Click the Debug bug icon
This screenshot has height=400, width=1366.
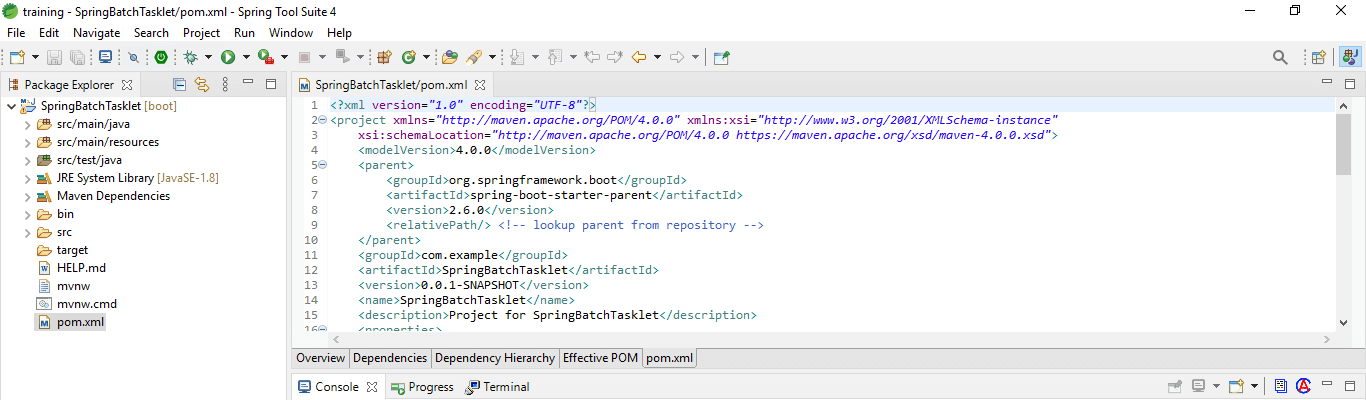click(190, 58)
